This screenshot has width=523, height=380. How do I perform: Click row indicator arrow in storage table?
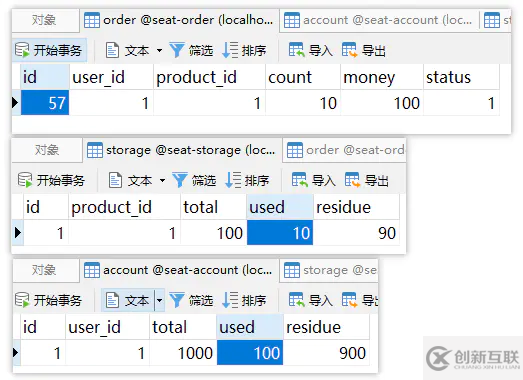point(18,233)
